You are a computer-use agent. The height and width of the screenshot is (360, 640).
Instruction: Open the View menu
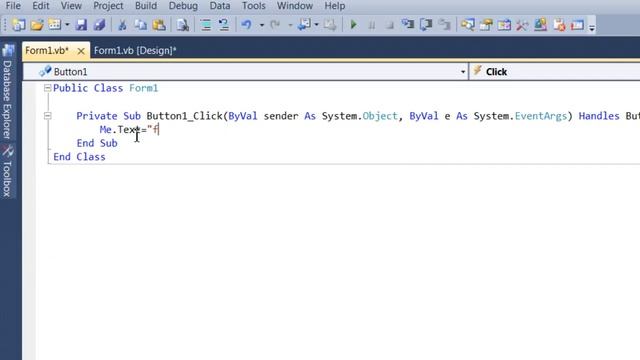tap(71, 6)
